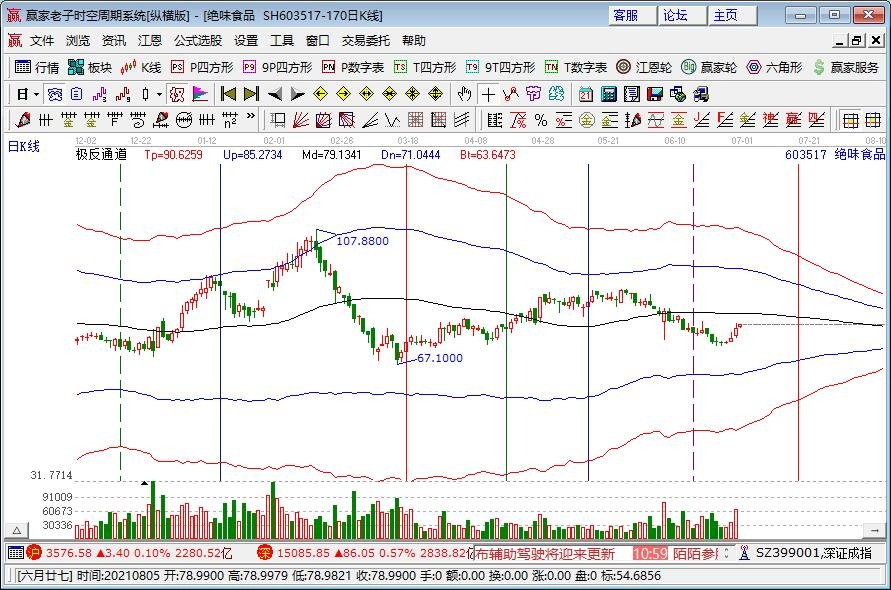Click the flag chart icon
Image resolution: width=891 pixels, height=590 pixels.
[200, 94]
